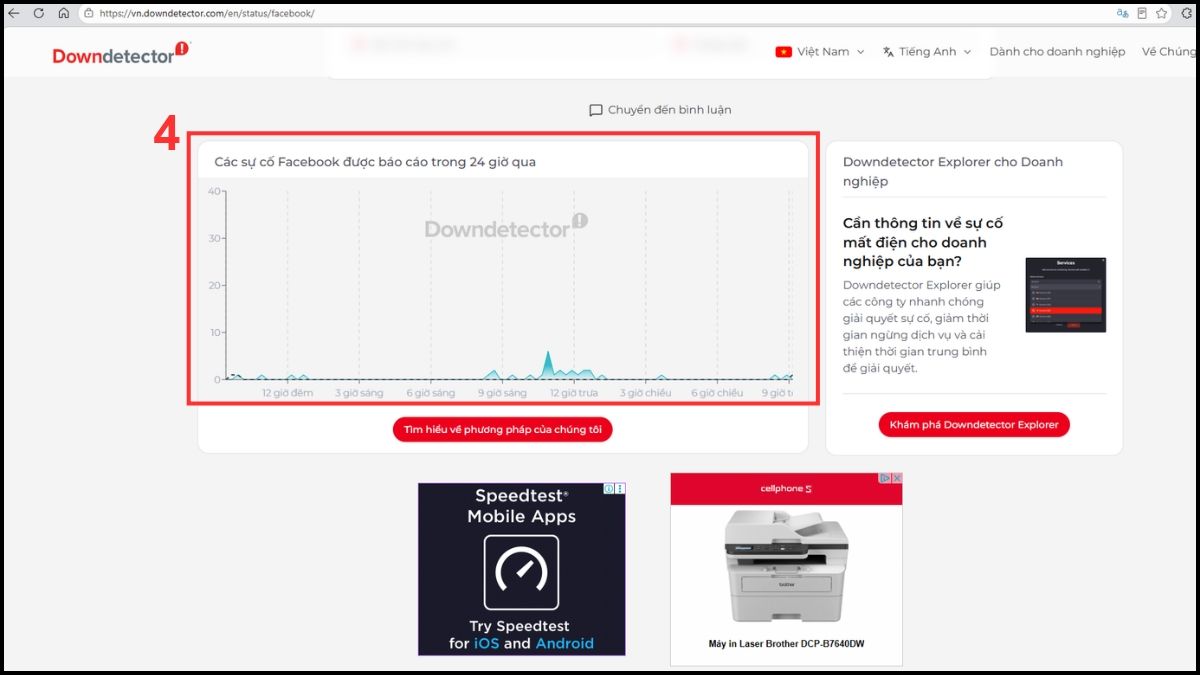Click the Tìm hiểu về phương pháp button
The height and width of the screenshot is (675, 1200).
click(x=503, y=429)
